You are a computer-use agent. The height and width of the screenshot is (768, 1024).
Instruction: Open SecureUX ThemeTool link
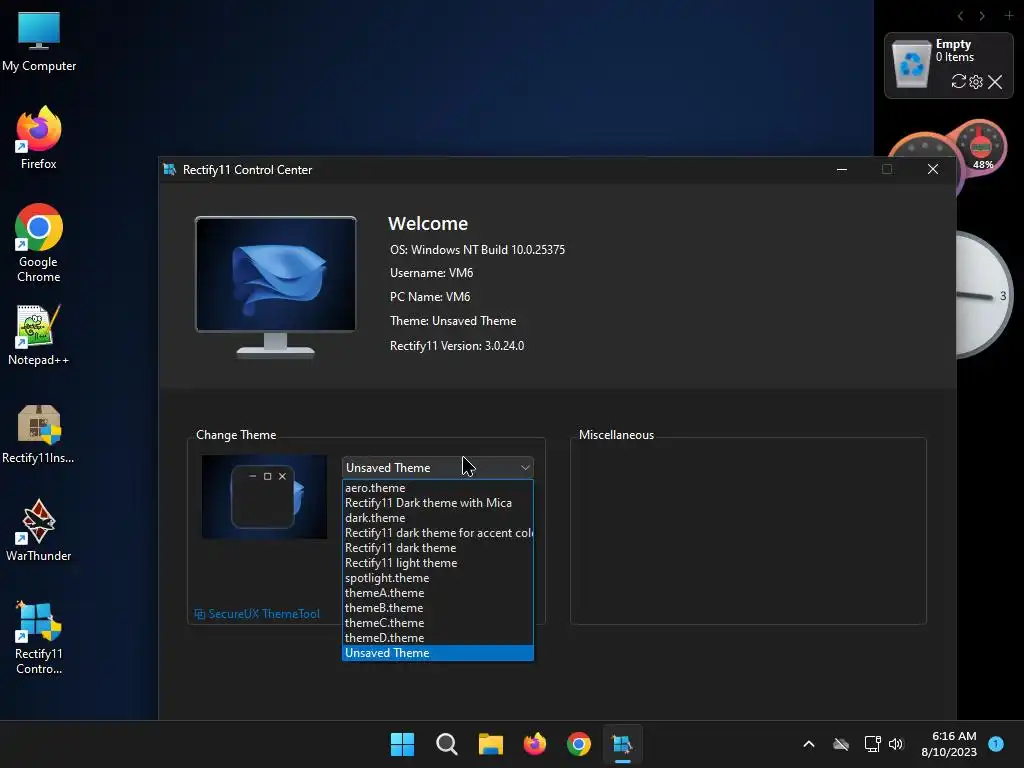click(x=257, y=614)
